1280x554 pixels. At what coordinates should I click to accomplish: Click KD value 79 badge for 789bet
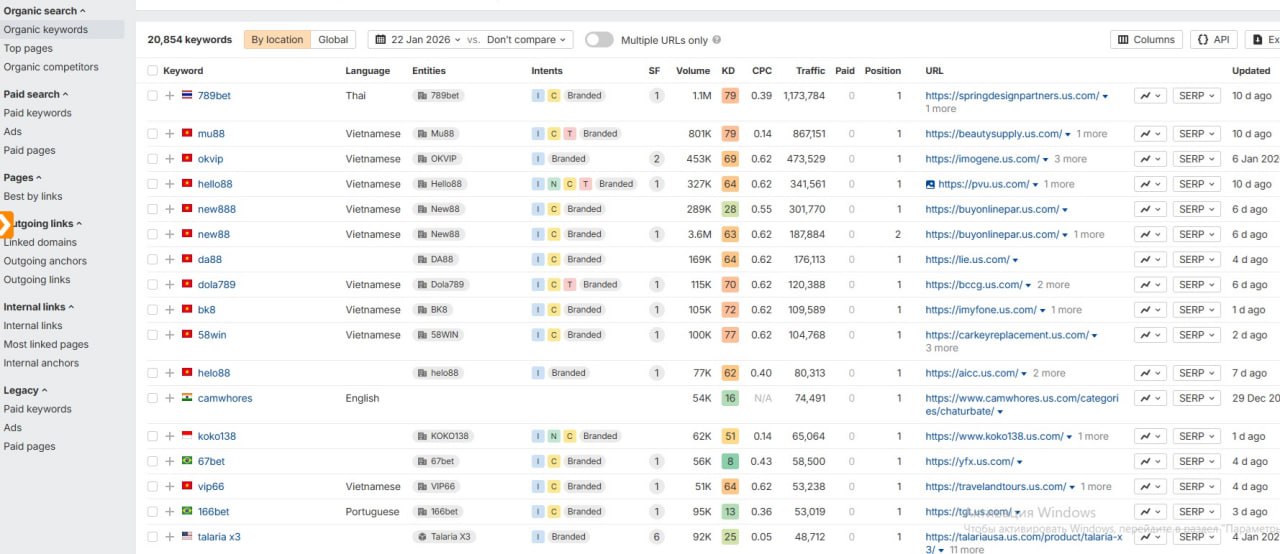(730, 96)
